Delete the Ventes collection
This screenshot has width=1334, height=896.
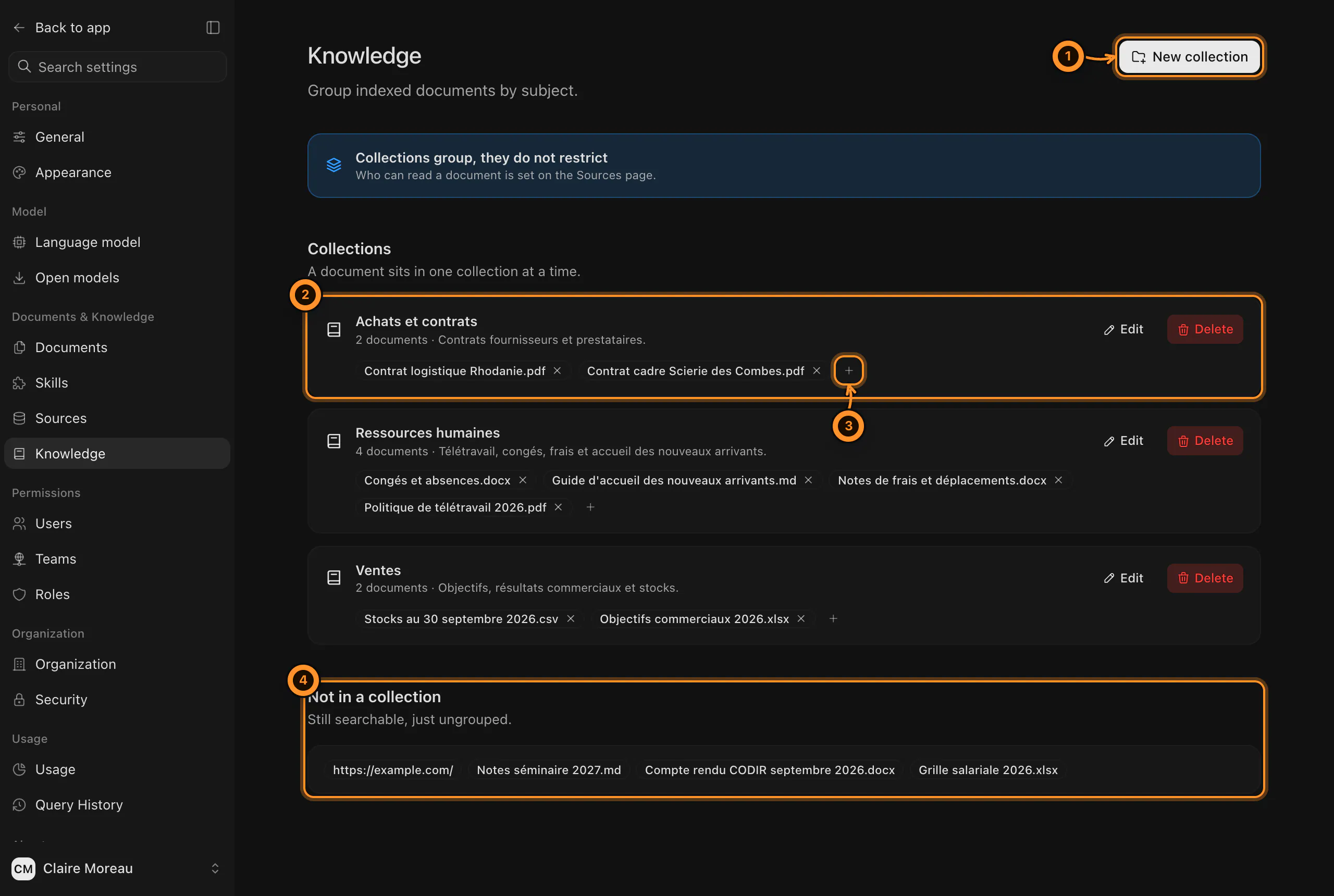click(x=1205, y=578)
